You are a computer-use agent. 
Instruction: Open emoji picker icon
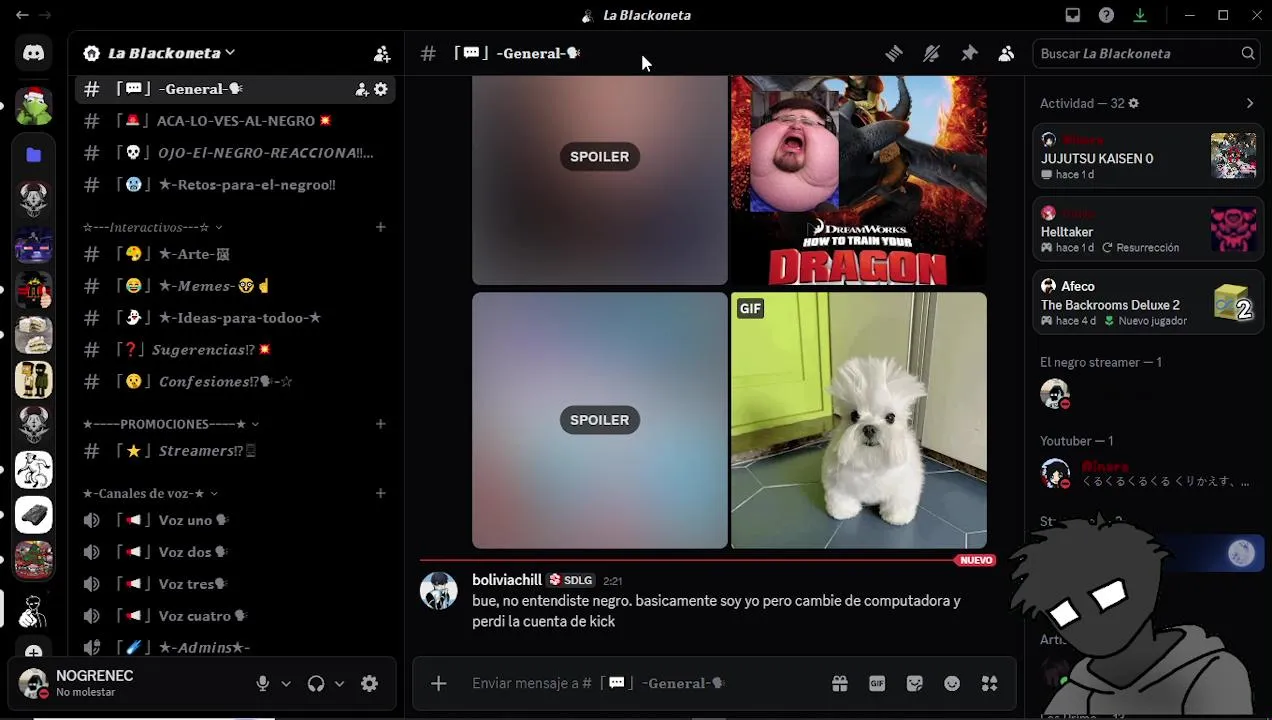952,683
